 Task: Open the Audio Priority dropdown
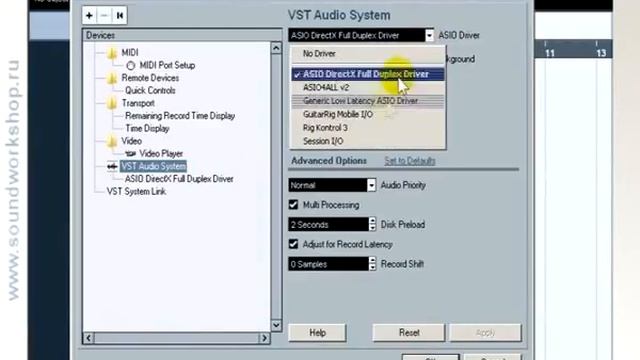[x=371, y=185]
